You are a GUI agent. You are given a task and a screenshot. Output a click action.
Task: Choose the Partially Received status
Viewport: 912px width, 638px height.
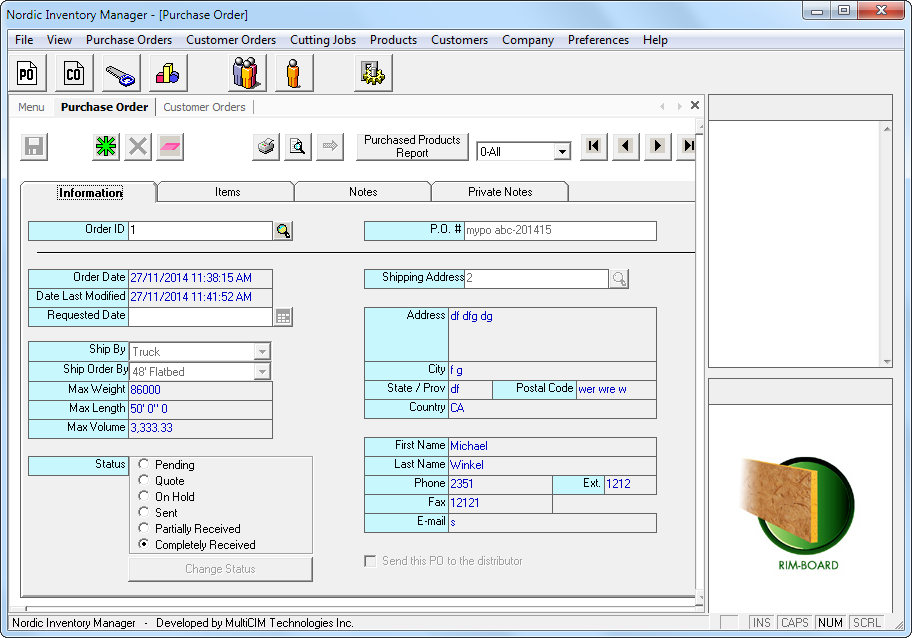[144, 529]
